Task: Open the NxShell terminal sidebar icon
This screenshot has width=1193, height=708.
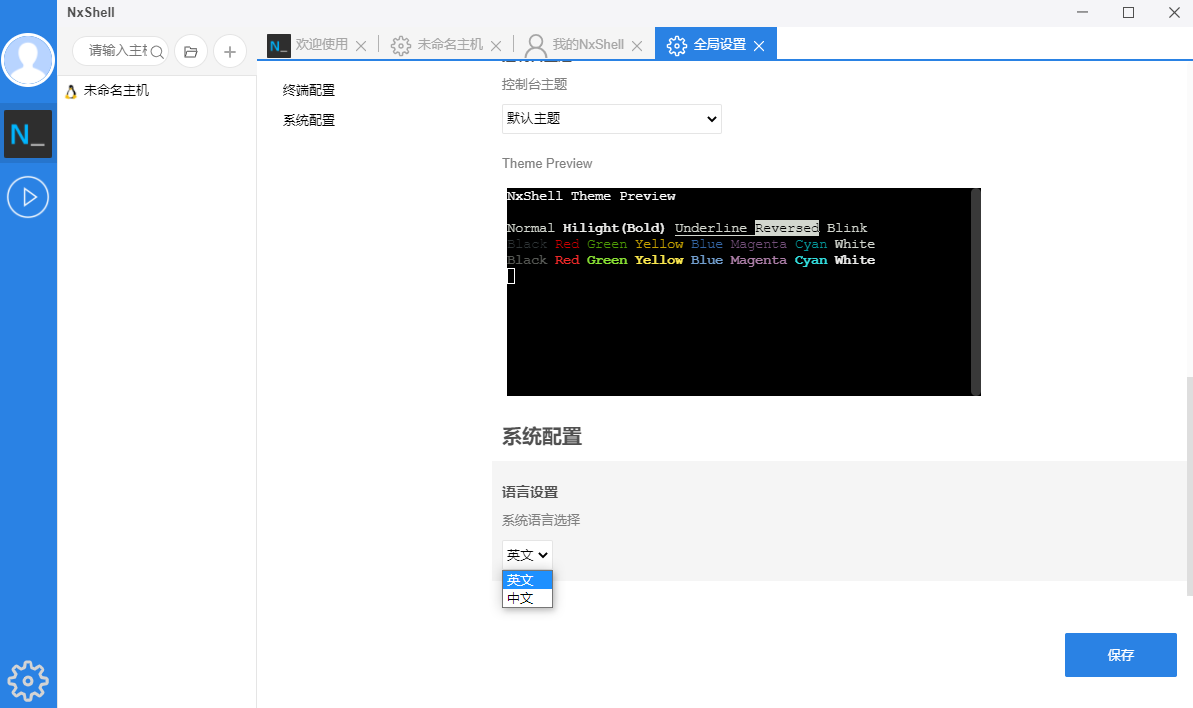Action: (28, 134)
